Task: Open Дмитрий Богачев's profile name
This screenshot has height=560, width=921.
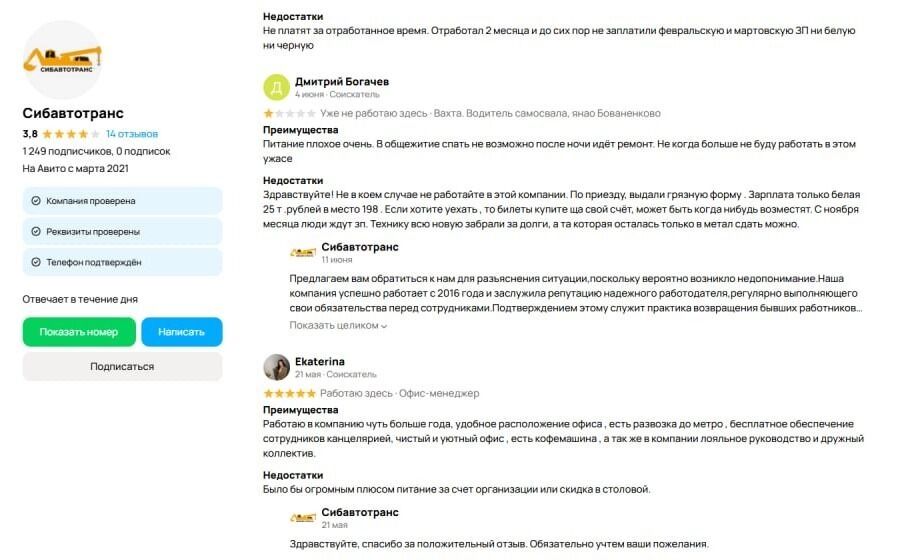Action: (x=342, y=81)
